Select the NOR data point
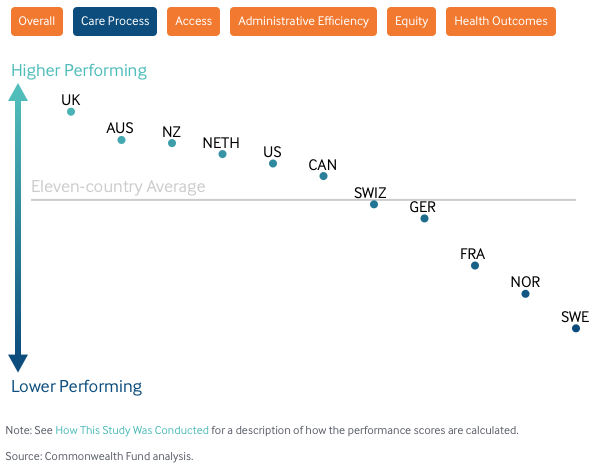Viewport: 601px width, 472px height. 525,294
